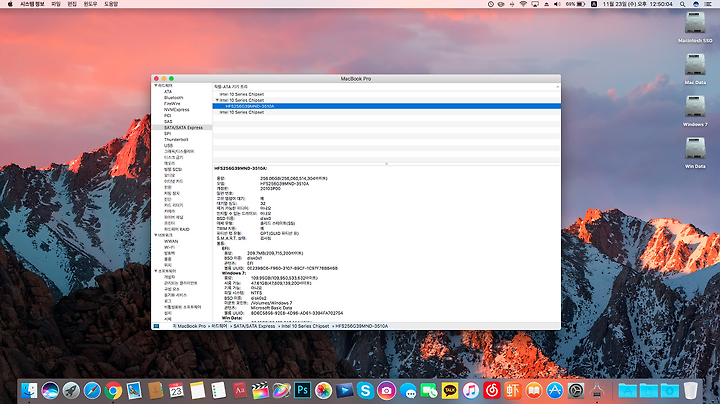Click SATA/SATA Express in path bar
The height and width of the screenshot is (404, 720).
(x=254, y=326)
